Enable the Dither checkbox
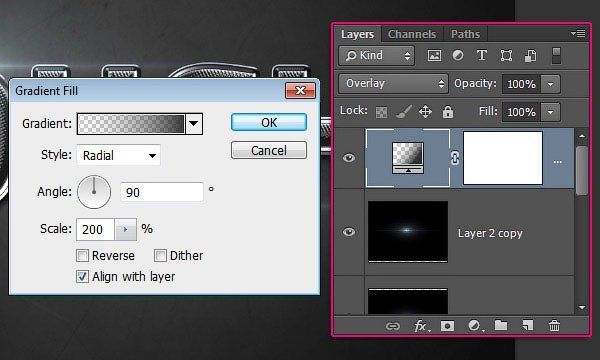Viewport: 600px width, 360px height. tap(160, 256)
